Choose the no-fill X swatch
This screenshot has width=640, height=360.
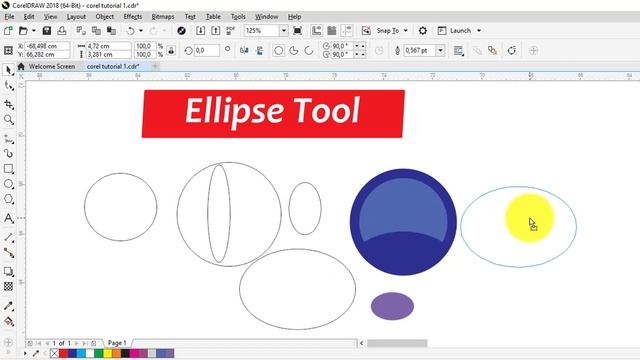[x=54, y=353]
